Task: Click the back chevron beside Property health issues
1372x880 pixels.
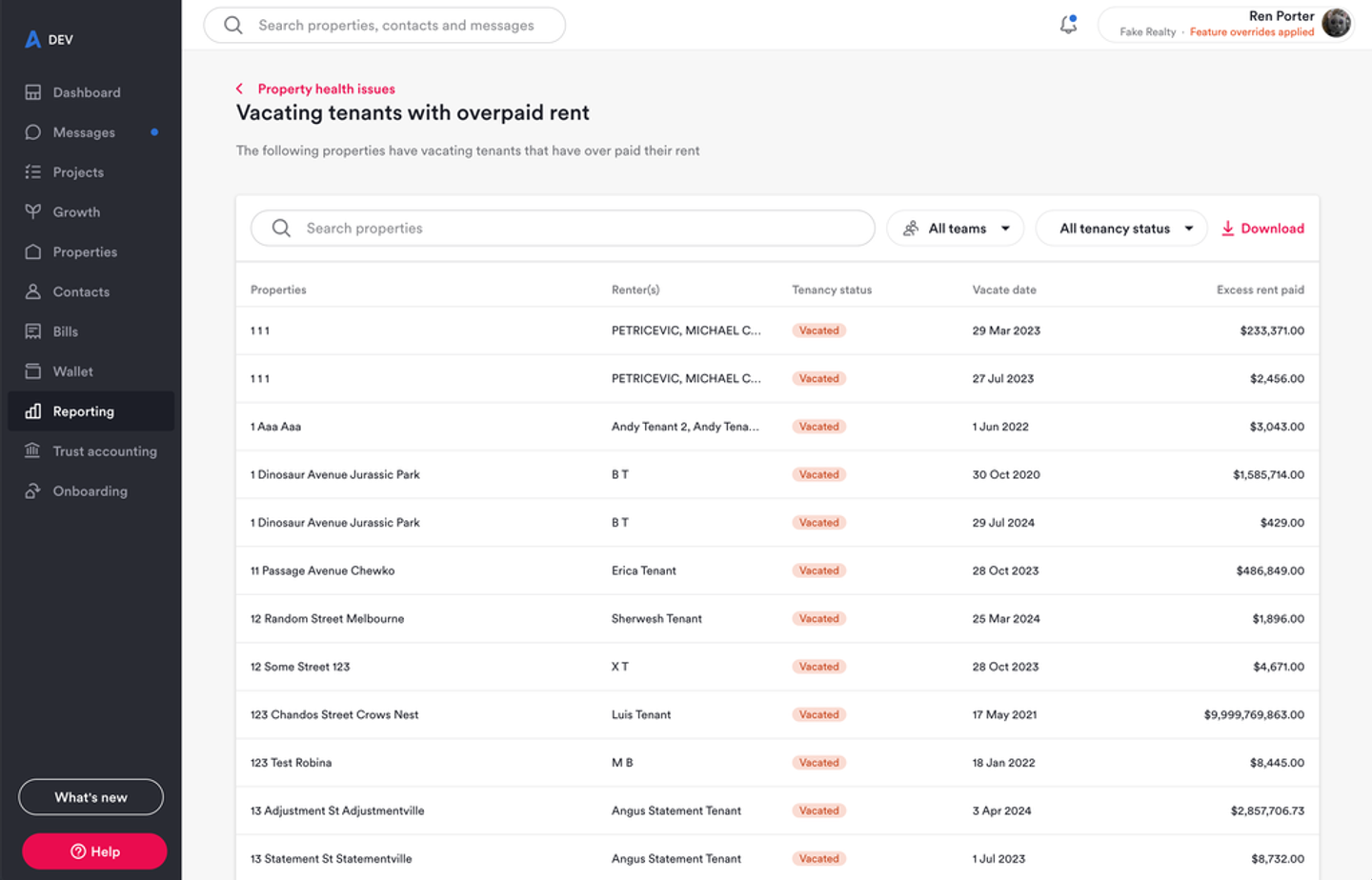Action: coord(239,89)
